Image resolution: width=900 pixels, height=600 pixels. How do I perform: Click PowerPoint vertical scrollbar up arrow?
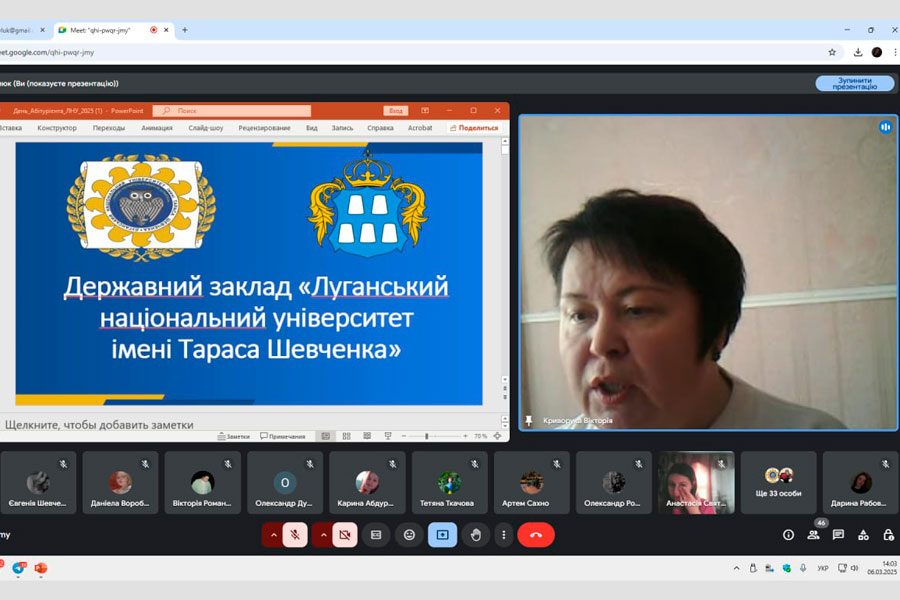pyautogui.click(x=505, y=141)
